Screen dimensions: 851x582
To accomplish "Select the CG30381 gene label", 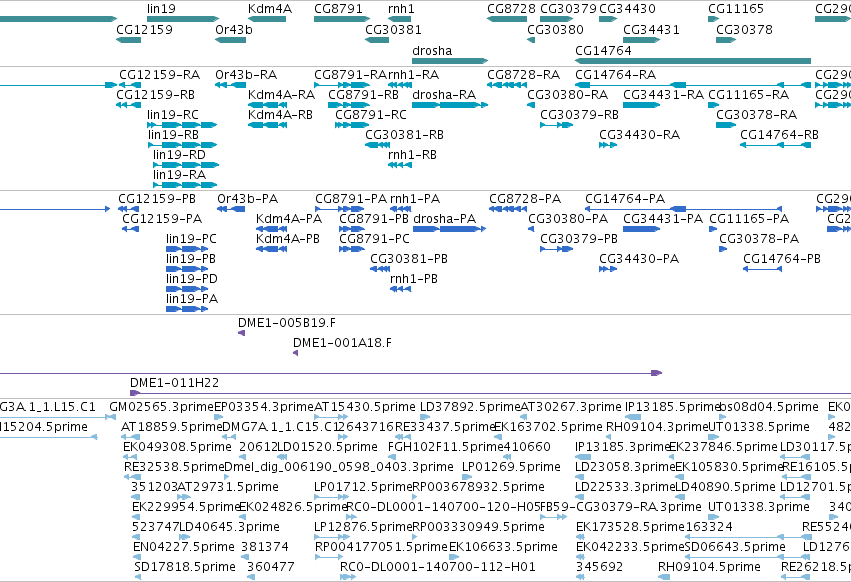I will (393, 29).
